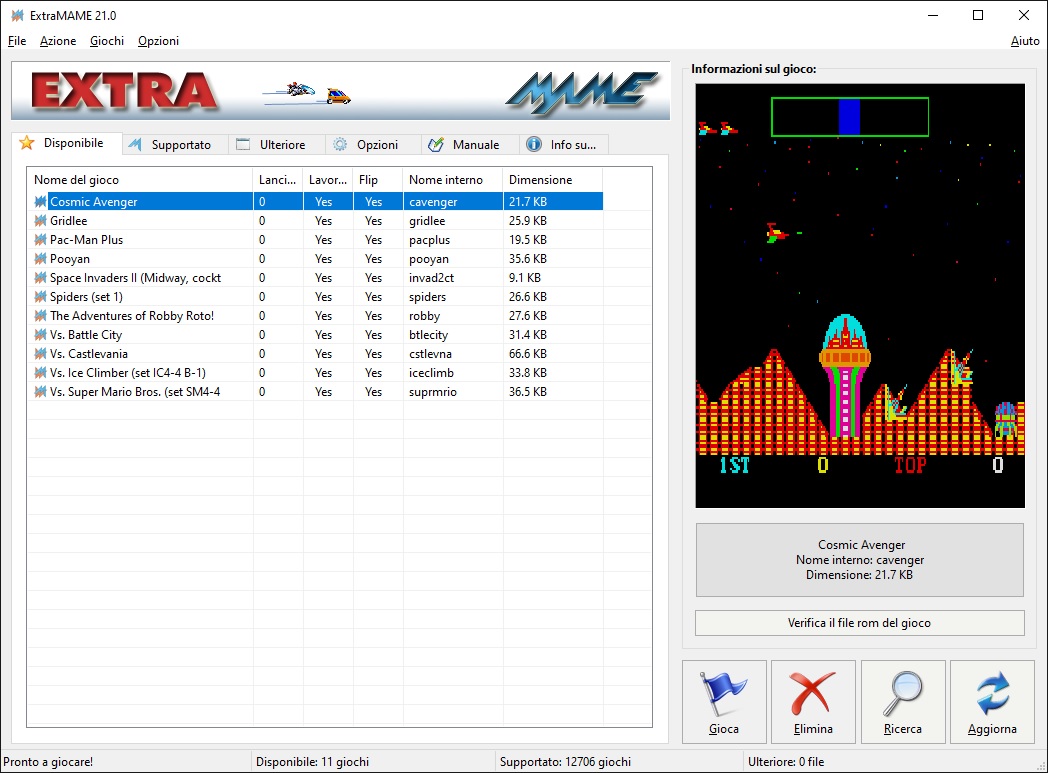Viewport: 1048px width, 773px height.
Task: Click status bar 'Ulteriore: 0 file'
Action: click(x=785, y=762)
